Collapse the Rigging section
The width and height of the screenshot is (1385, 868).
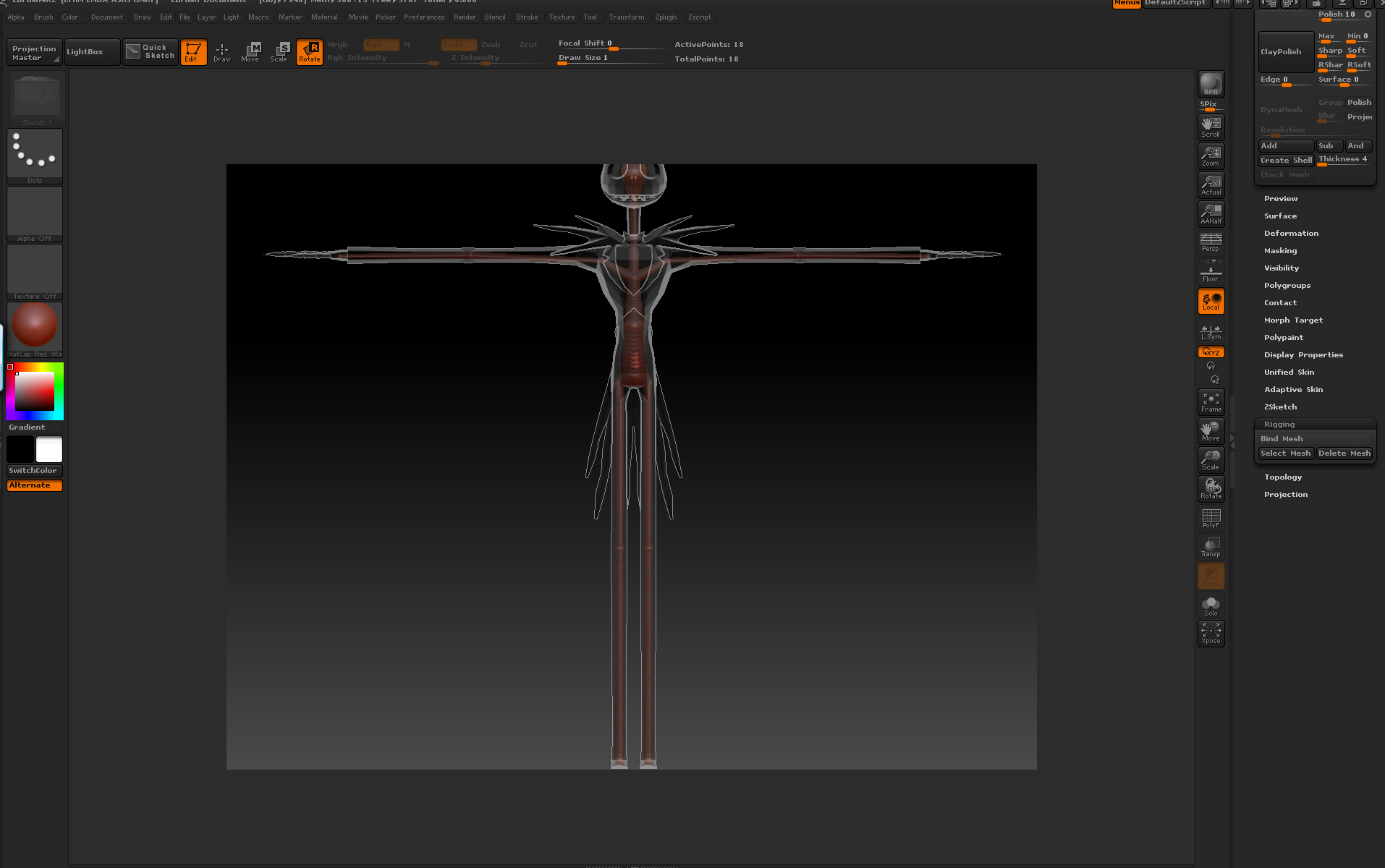point(1279,424)
